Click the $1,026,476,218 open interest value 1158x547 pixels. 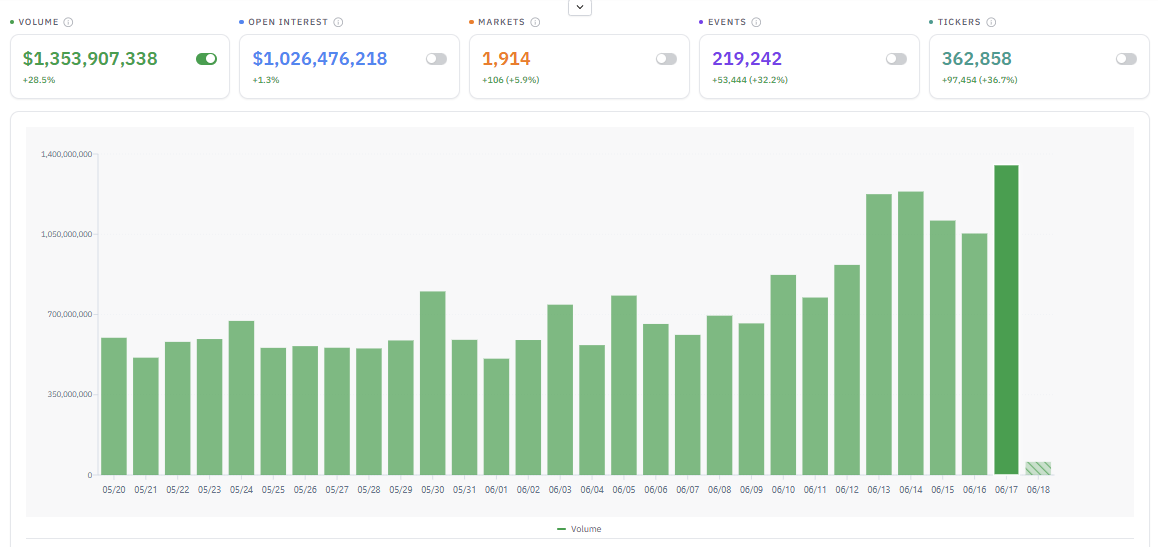click(320, 58)
